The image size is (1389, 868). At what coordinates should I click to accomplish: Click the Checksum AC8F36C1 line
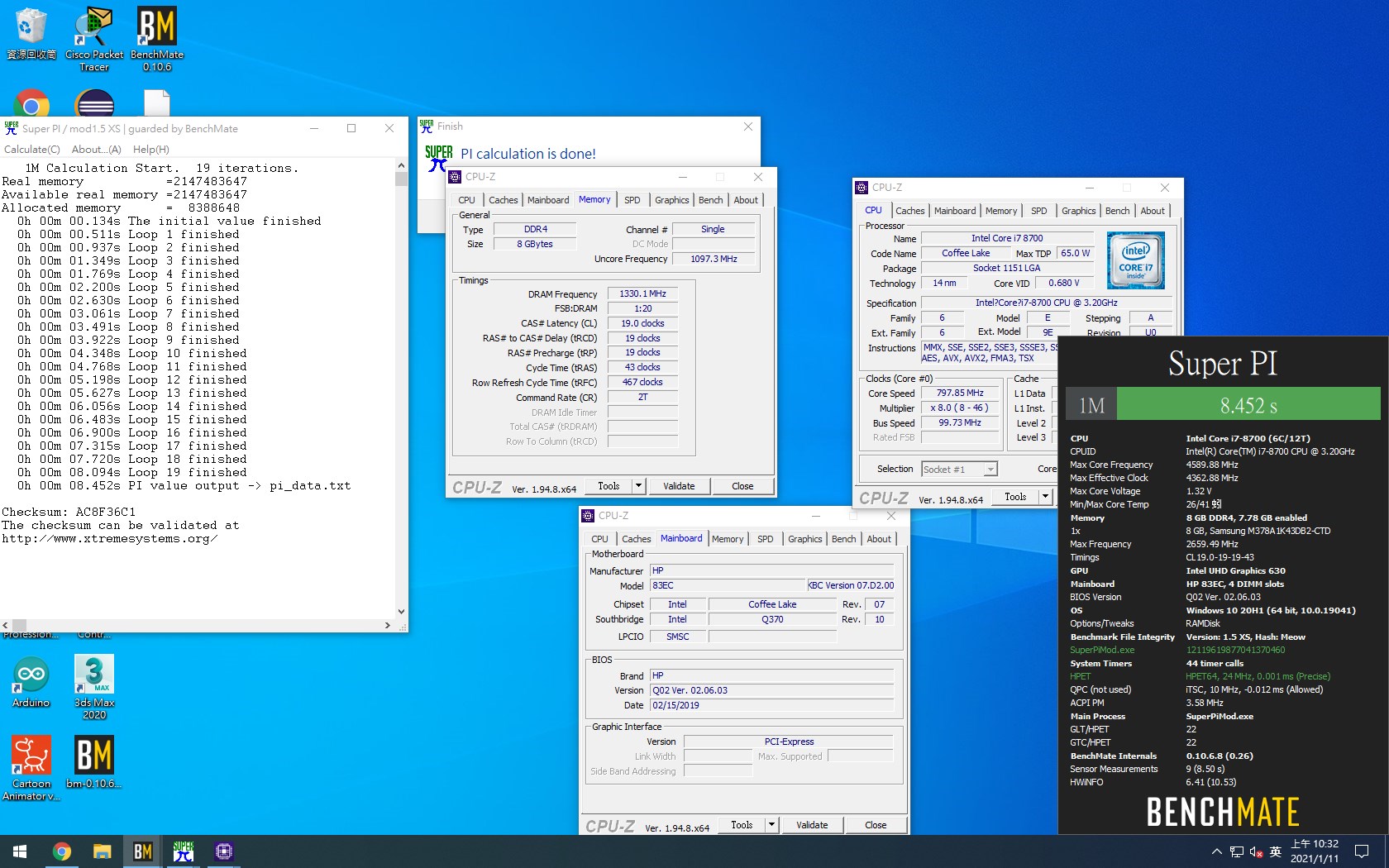(x=69, y=512)
